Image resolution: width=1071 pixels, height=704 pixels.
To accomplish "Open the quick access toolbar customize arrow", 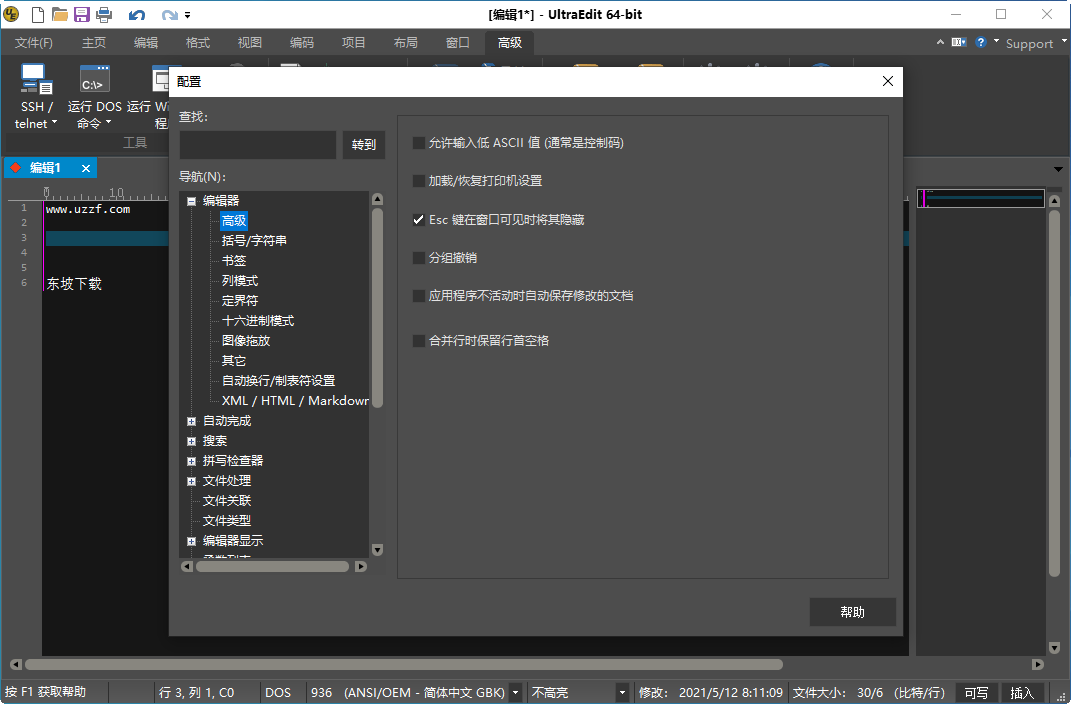I will [188, 14].
